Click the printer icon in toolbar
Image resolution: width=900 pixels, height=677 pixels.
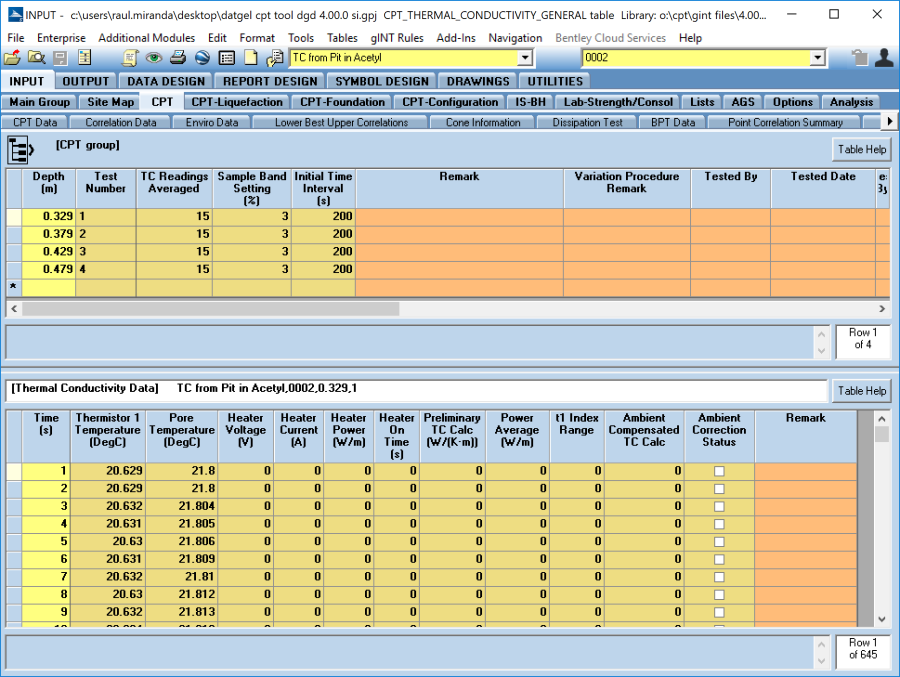[x=179, y=58]
